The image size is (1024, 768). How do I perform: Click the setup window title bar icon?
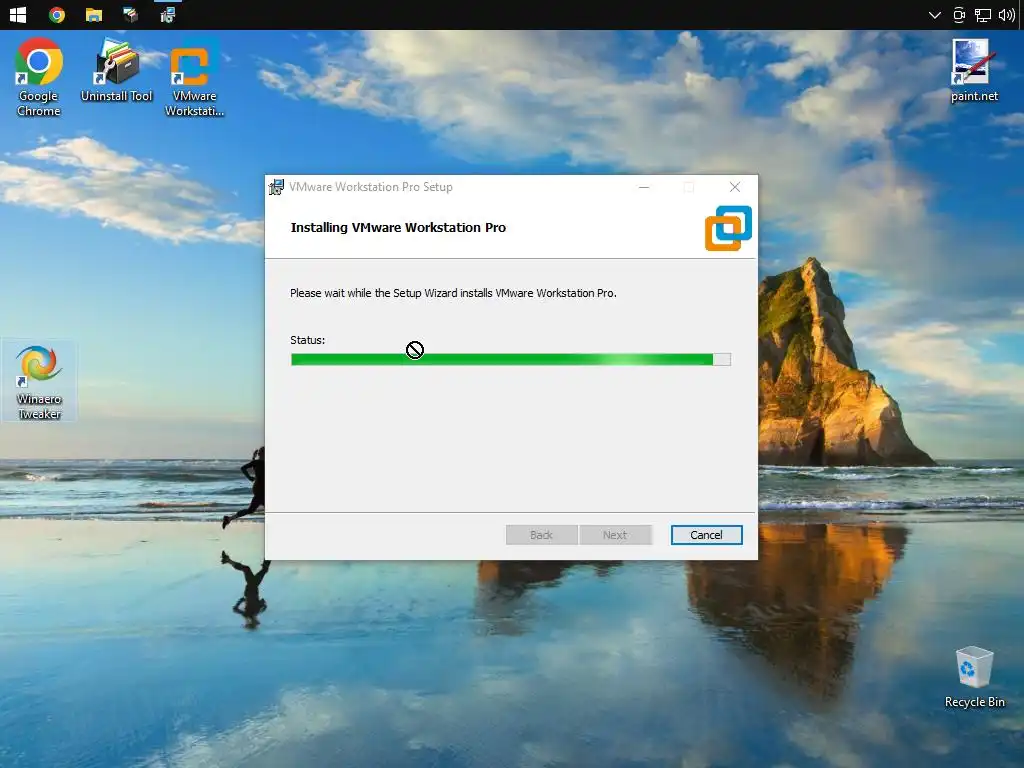[276, 187]
